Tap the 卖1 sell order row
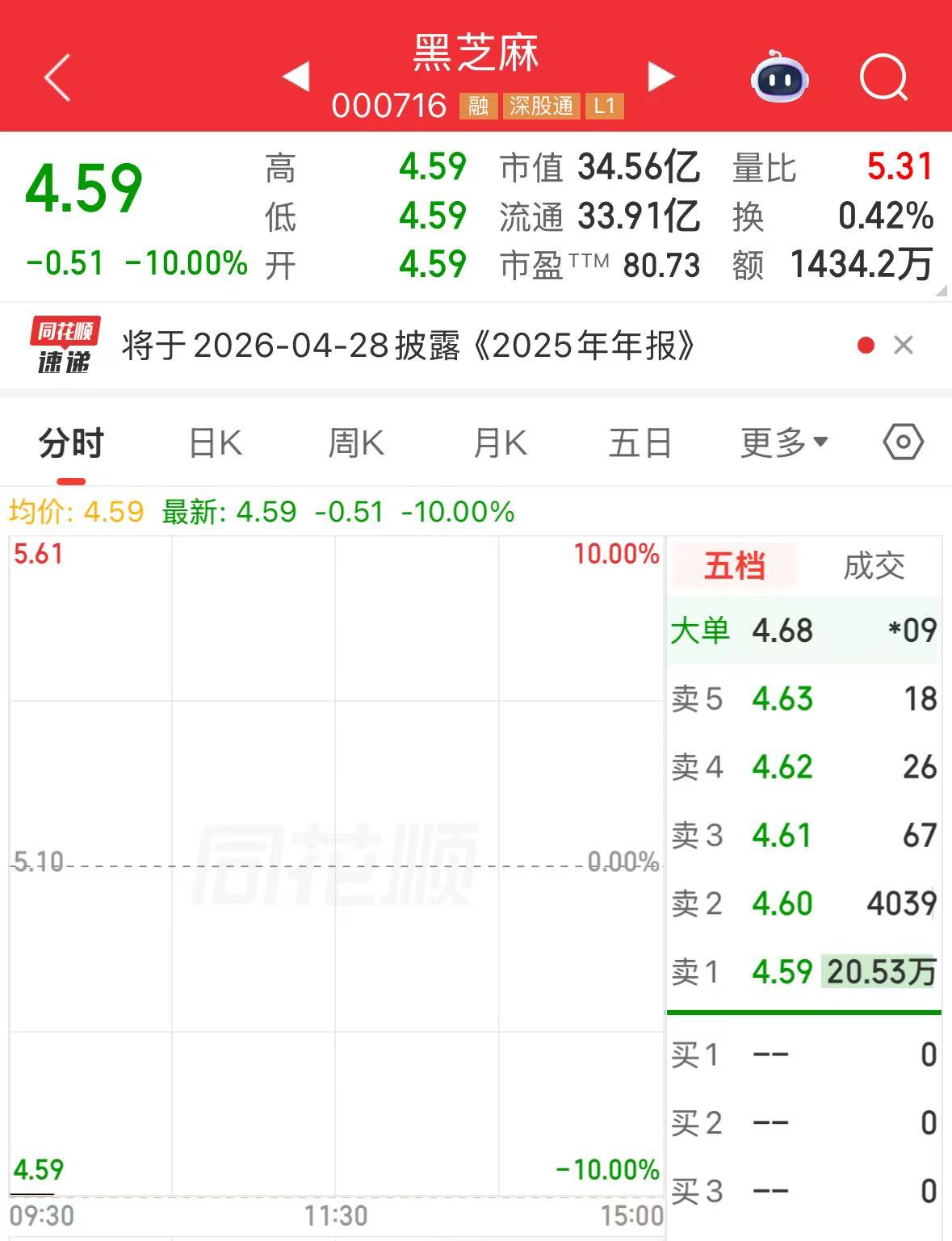This screenshot has width=952, height=1241. pyautogui.click(x=803, y=971)
